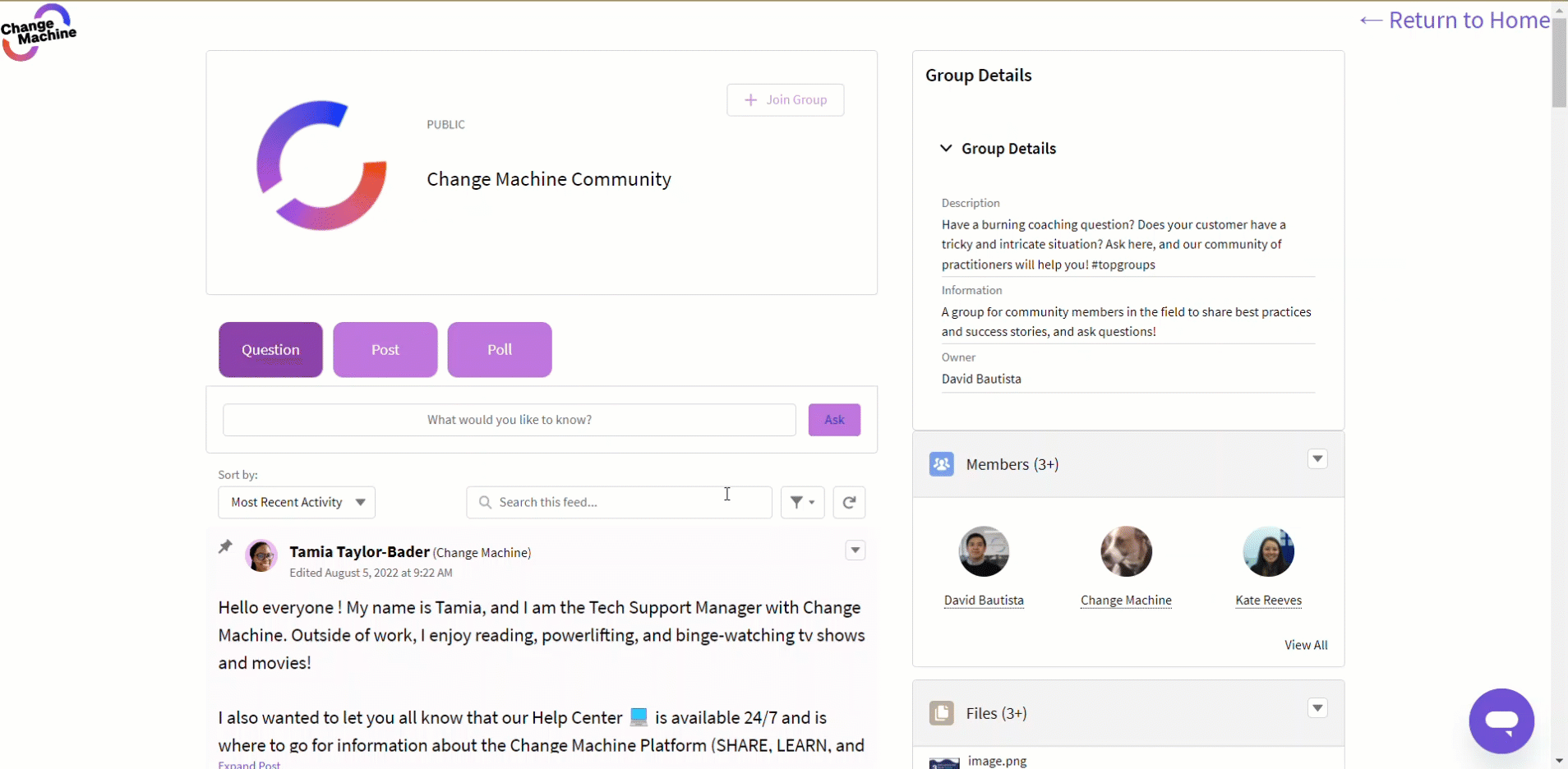The width and height of the screenshot is (1568, 769).
Task: Click the pinned post pin icon
Action: (x=225, y=547)
